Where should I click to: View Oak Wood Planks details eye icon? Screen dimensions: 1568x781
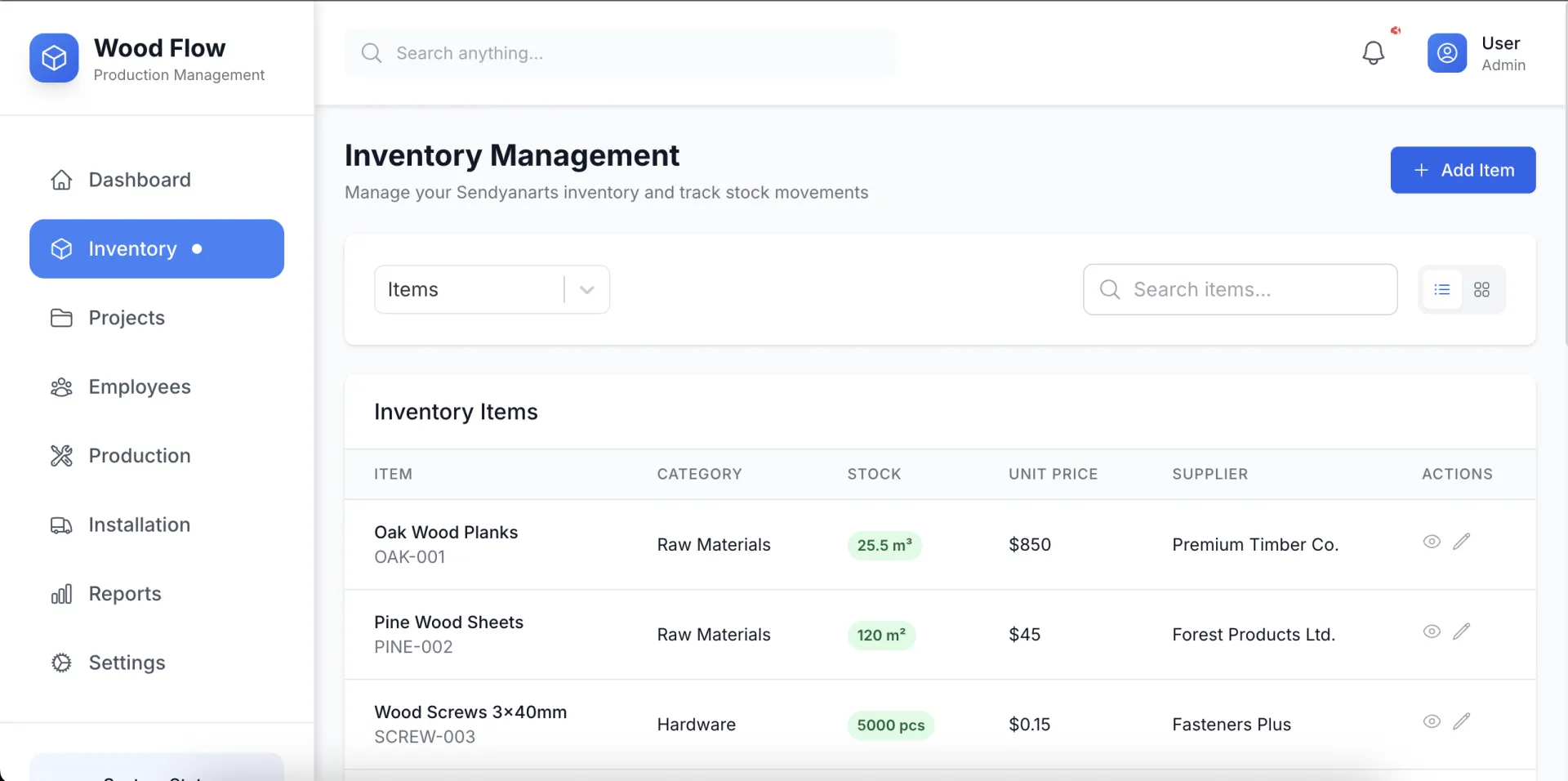(1432, 542)
